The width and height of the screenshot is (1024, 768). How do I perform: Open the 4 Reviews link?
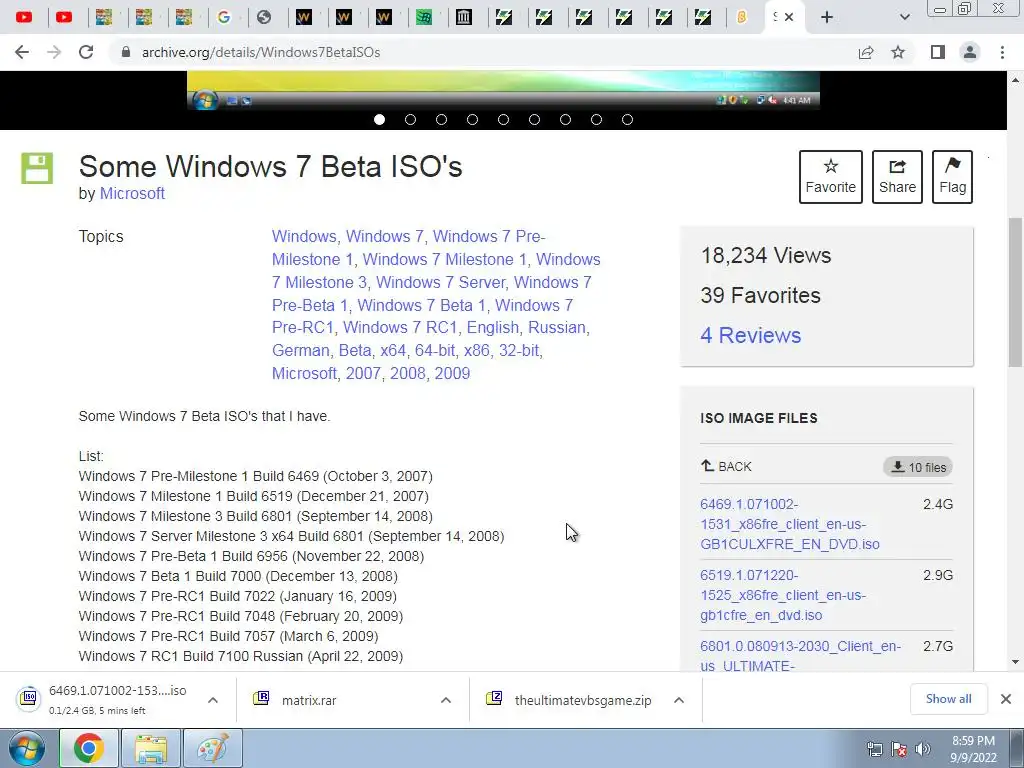(x=750, y=335)
